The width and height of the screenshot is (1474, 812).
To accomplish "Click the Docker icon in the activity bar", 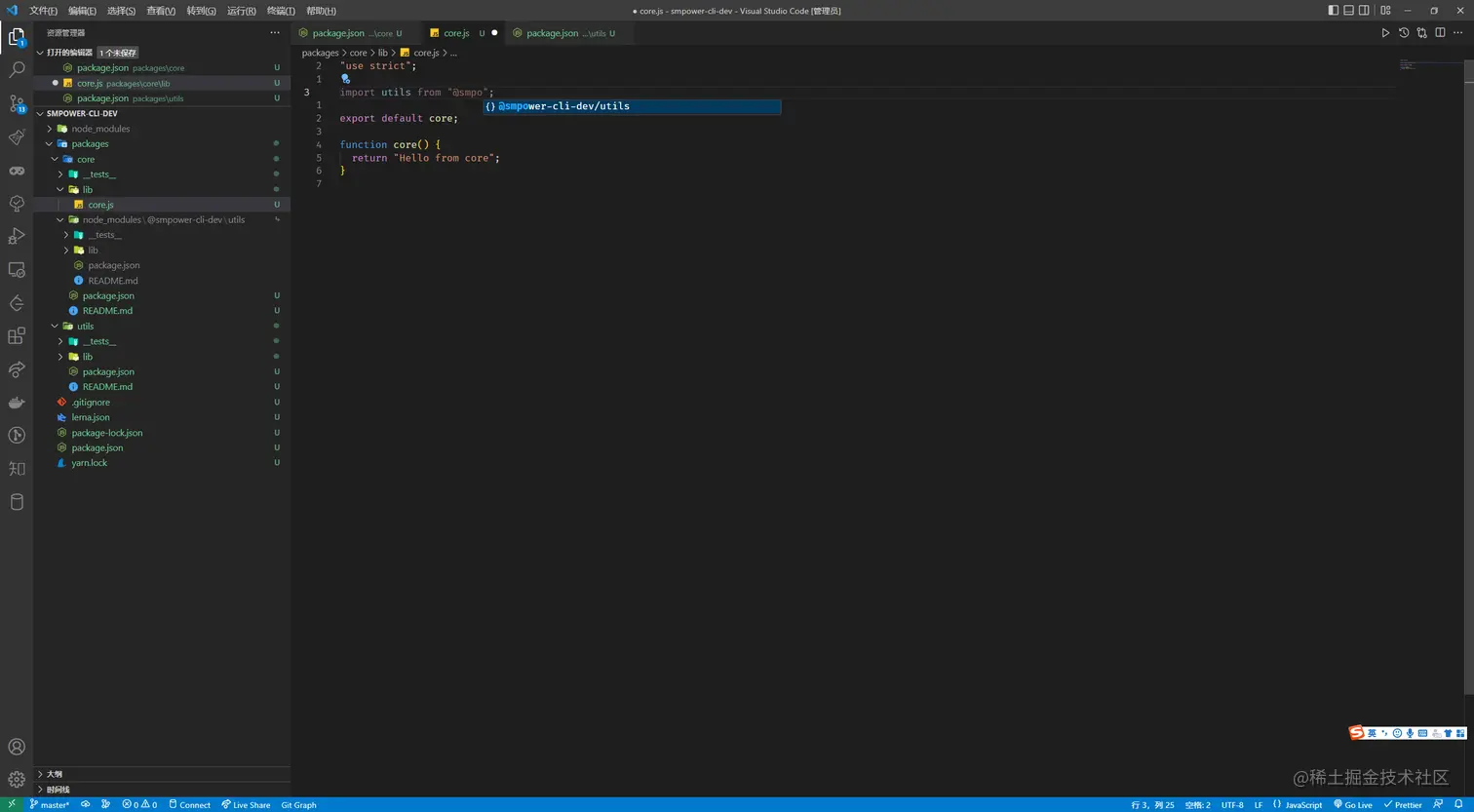I will coord(16,402).
